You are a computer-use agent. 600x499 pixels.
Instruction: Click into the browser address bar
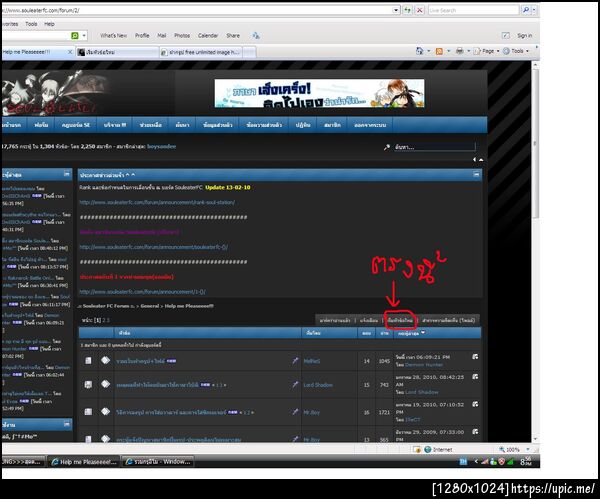[x=197, y=10]
